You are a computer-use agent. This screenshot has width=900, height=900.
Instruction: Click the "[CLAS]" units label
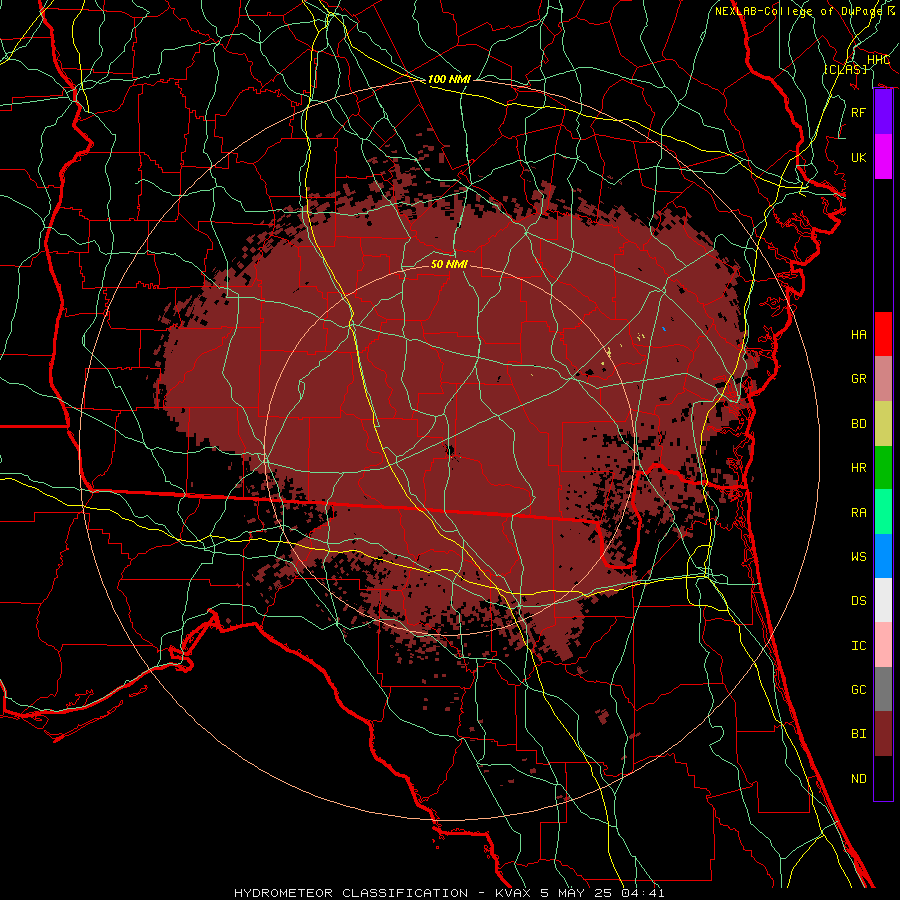pos(845,69)
